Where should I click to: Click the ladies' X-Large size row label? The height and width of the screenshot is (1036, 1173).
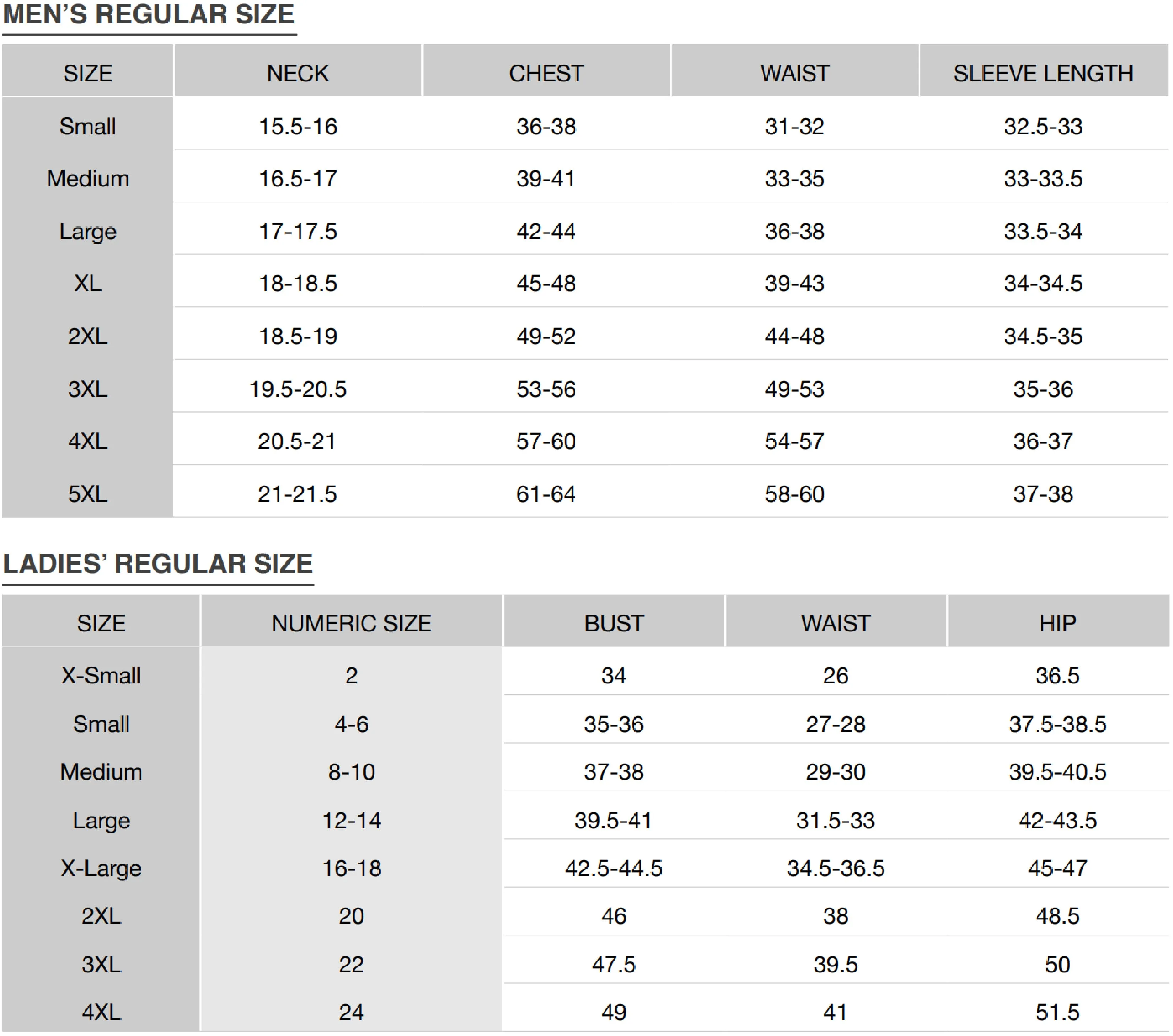coord(101,868)
